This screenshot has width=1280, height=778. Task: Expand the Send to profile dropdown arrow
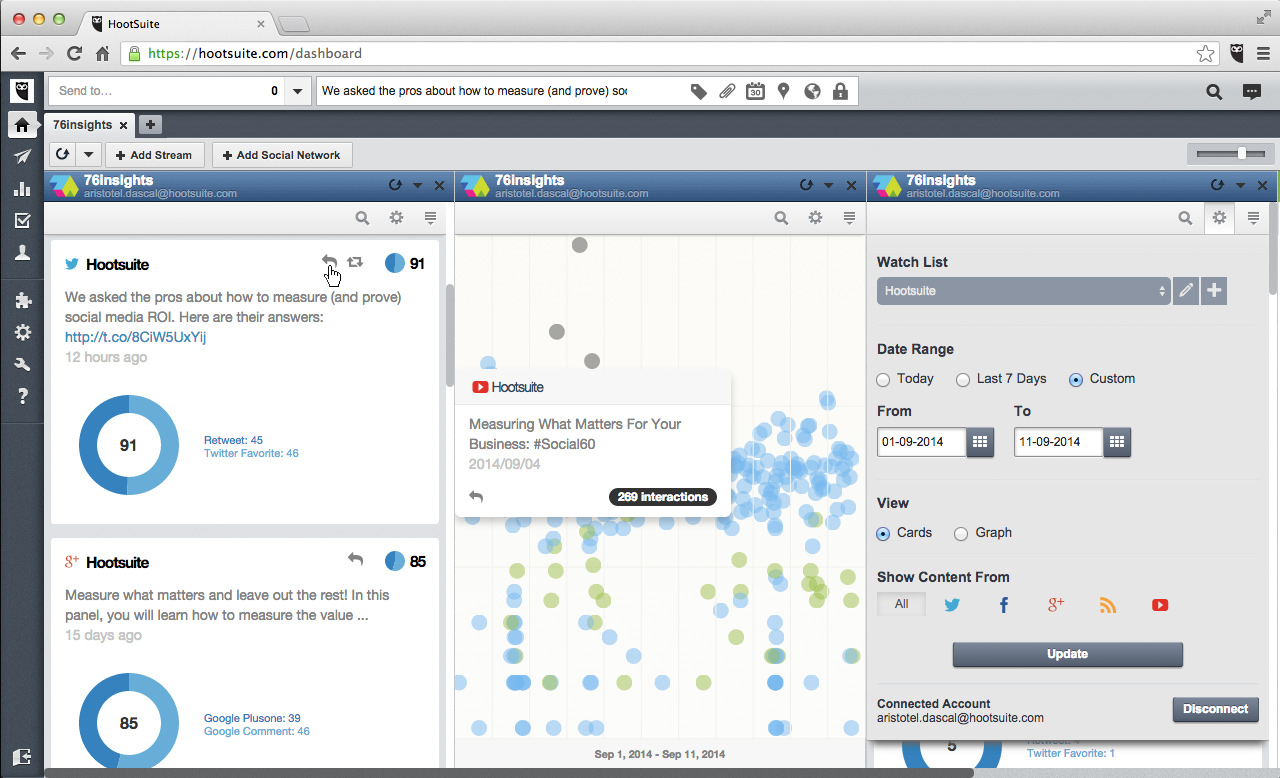point(297,91)
